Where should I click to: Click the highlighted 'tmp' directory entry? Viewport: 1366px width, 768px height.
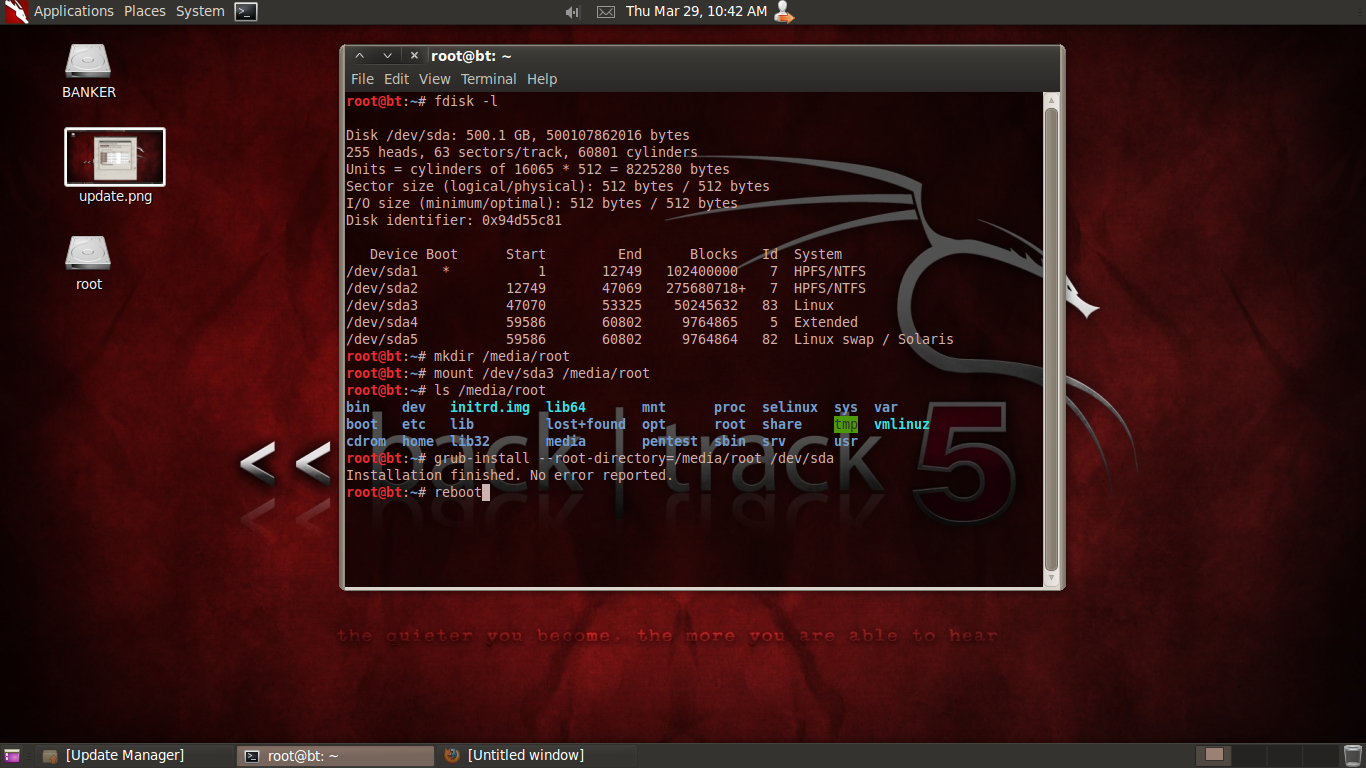coord(846,424)
